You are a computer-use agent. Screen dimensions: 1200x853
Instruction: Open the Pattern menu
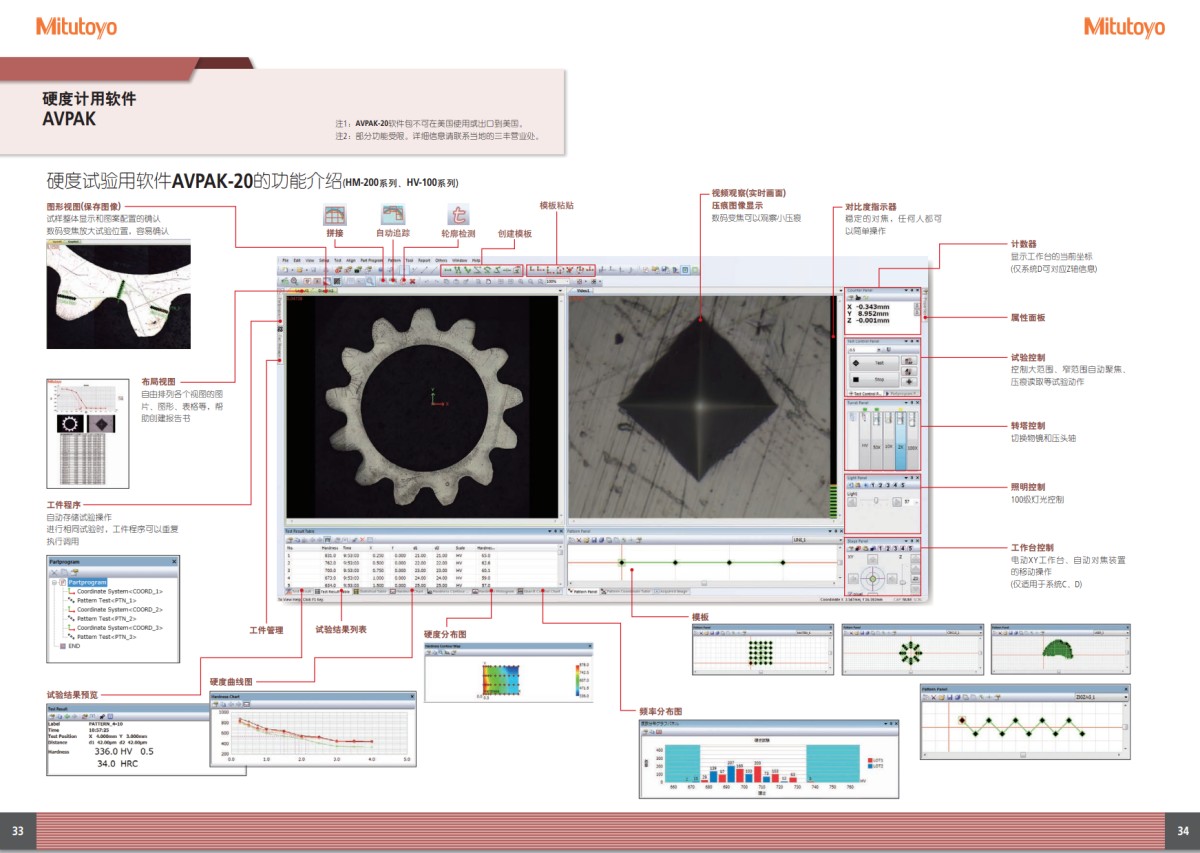394,260
